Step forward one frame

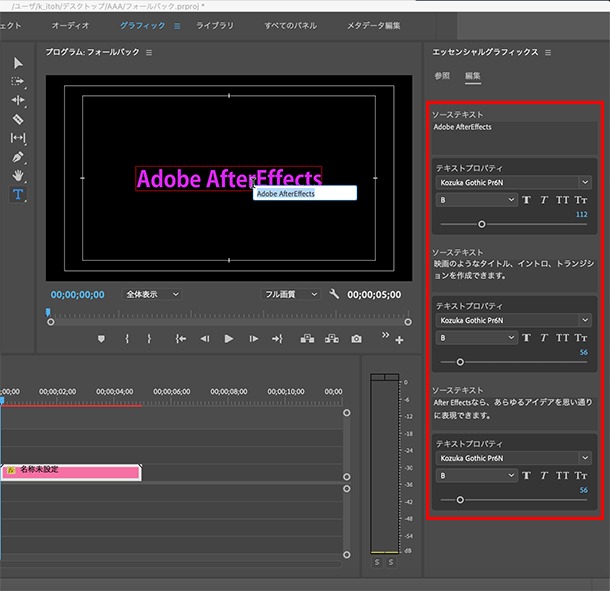[x=254, y=339]
